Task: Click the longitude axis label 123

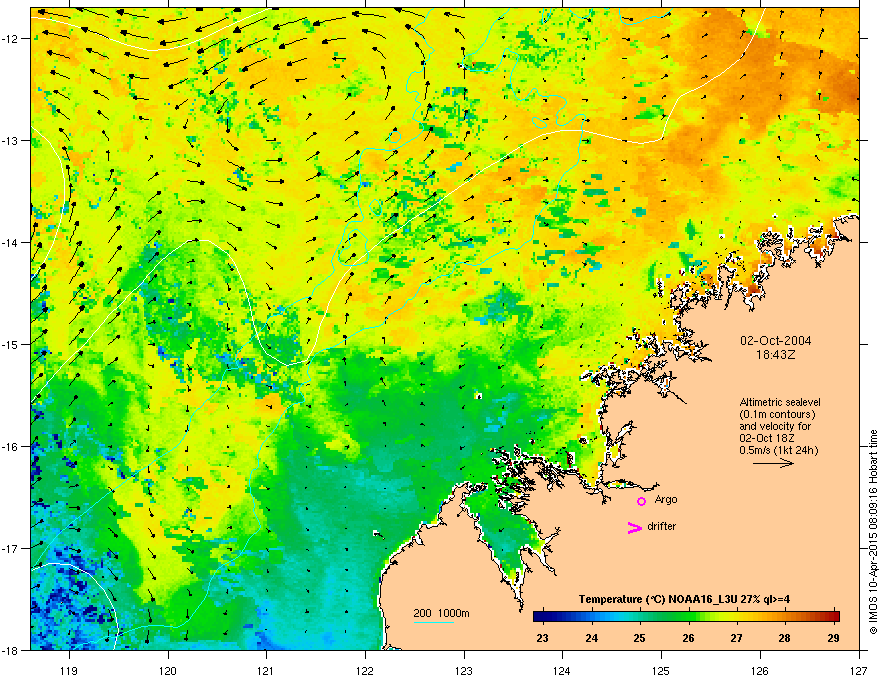Action: point(464,670)
